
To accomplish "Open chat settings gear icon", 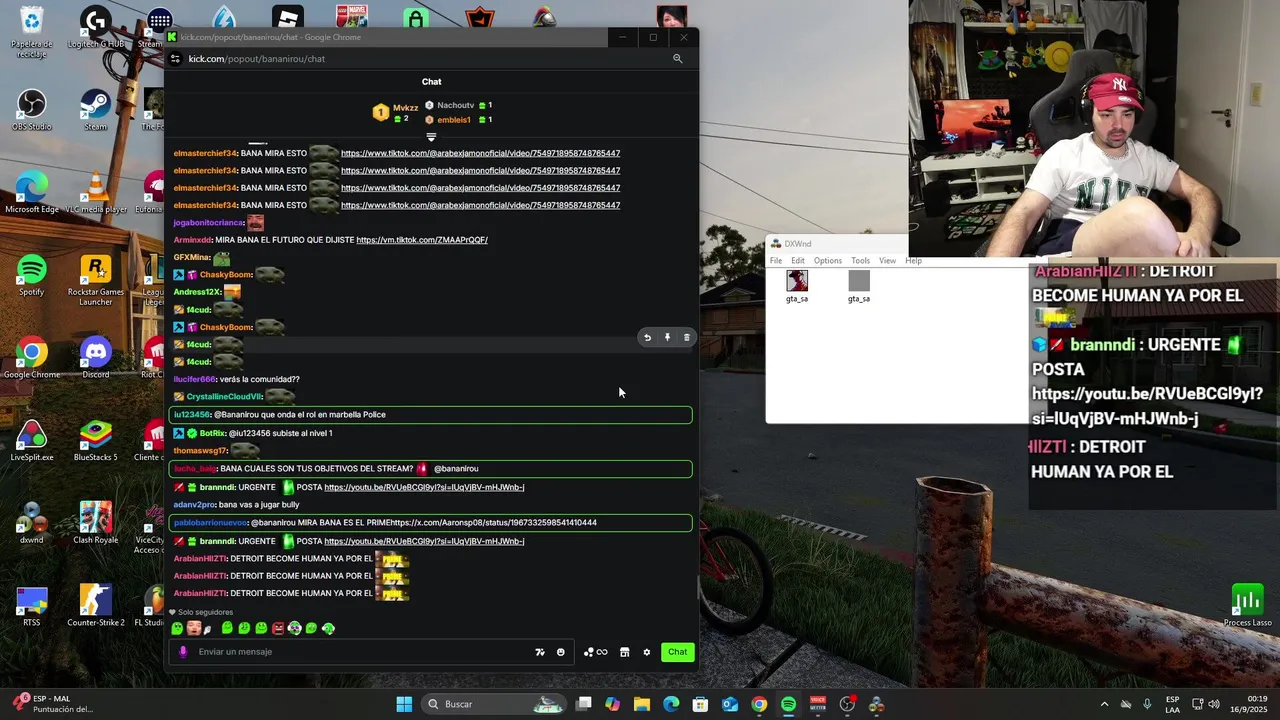I will 647,652.
